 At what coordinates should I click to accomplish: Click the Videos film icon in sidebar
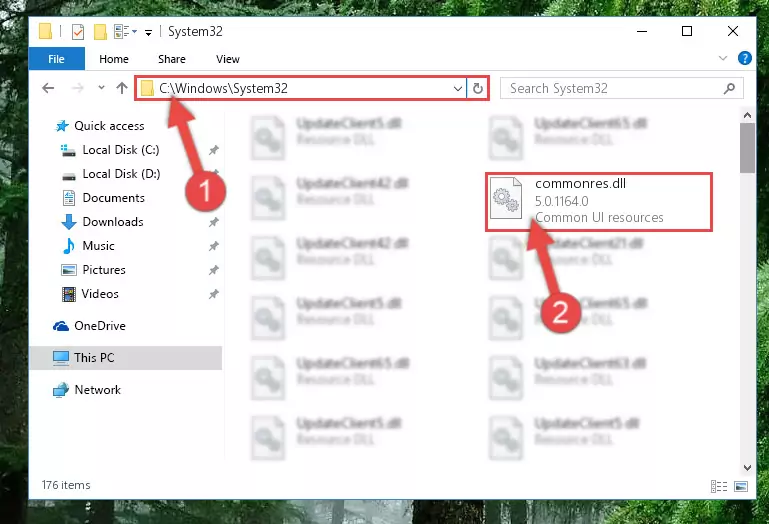69,294
